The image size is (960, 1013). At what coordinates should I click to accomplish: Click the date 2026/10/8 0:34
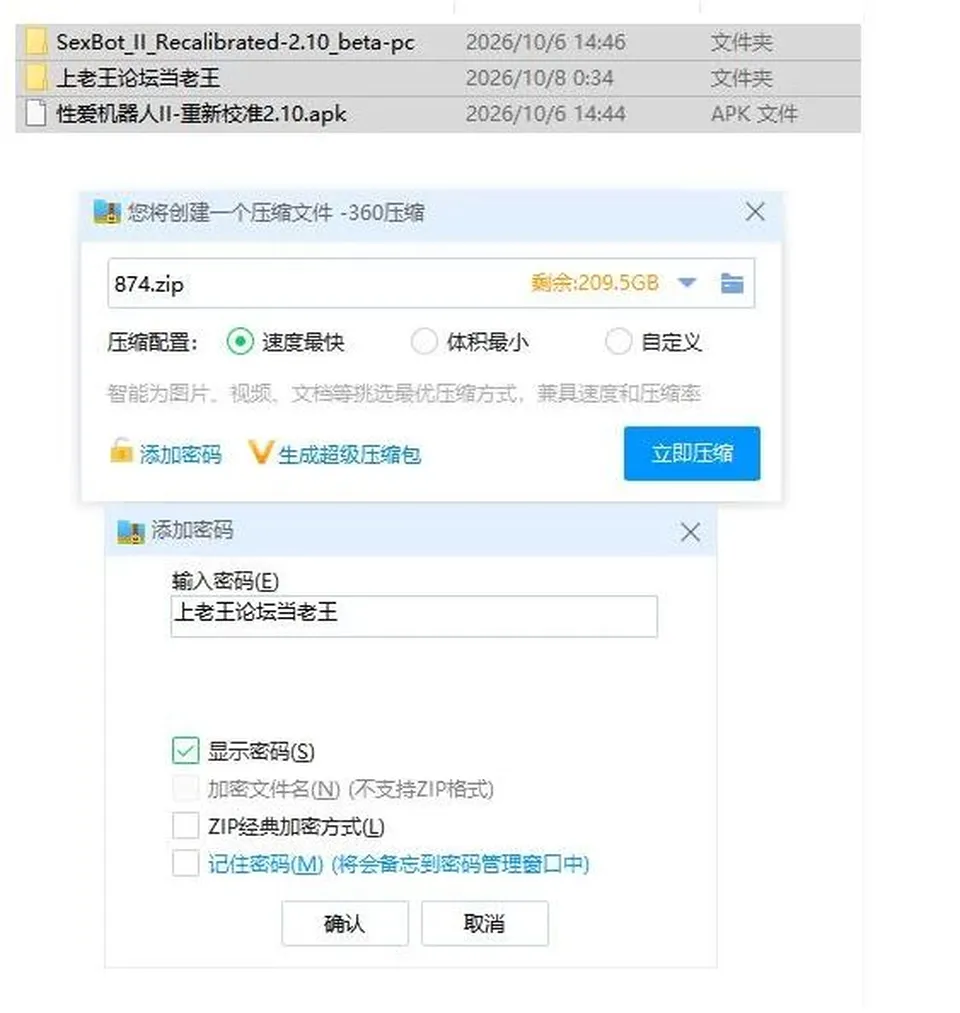pos(539,78)
